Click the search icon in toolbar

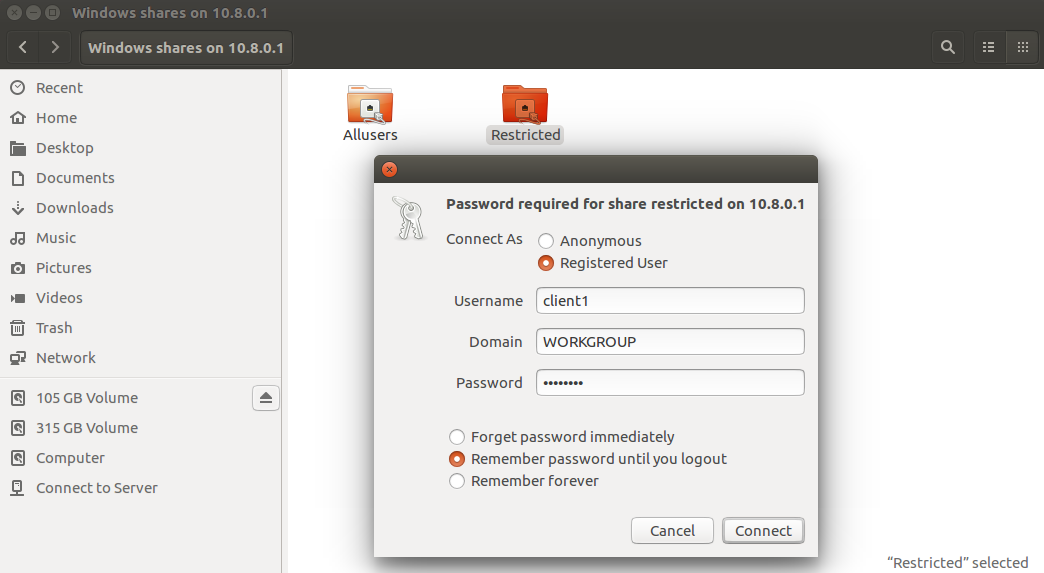coord(947,47)
